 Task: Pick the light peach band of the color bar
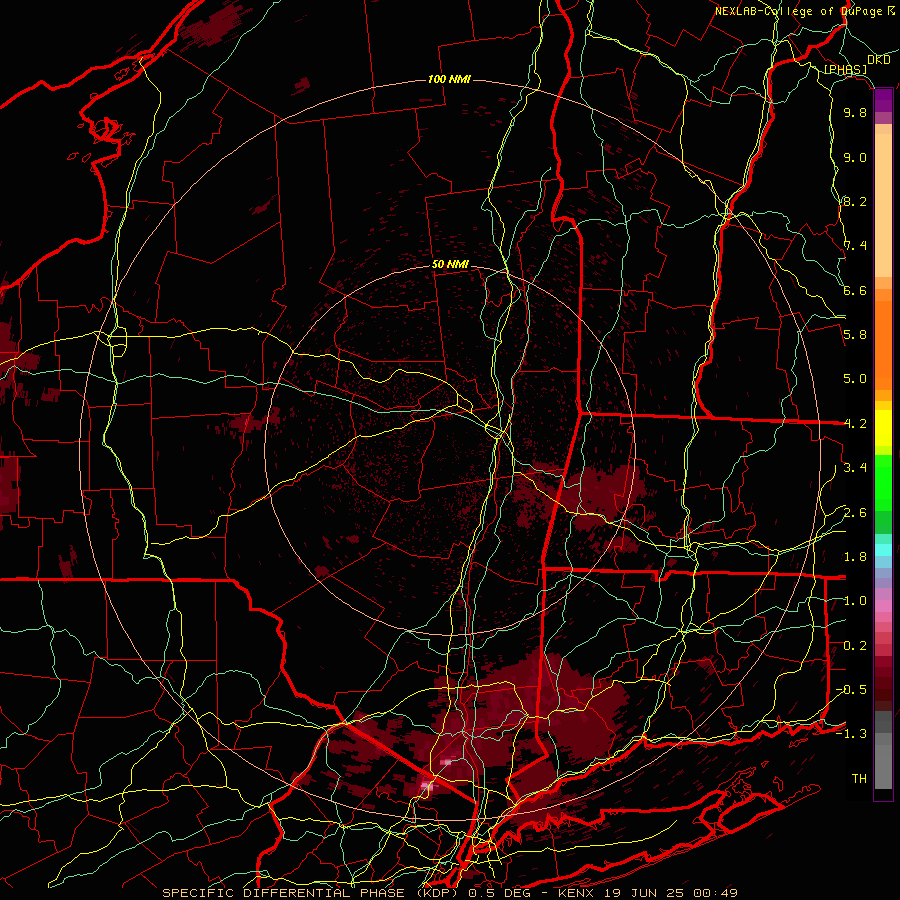(x=883, y=207)
